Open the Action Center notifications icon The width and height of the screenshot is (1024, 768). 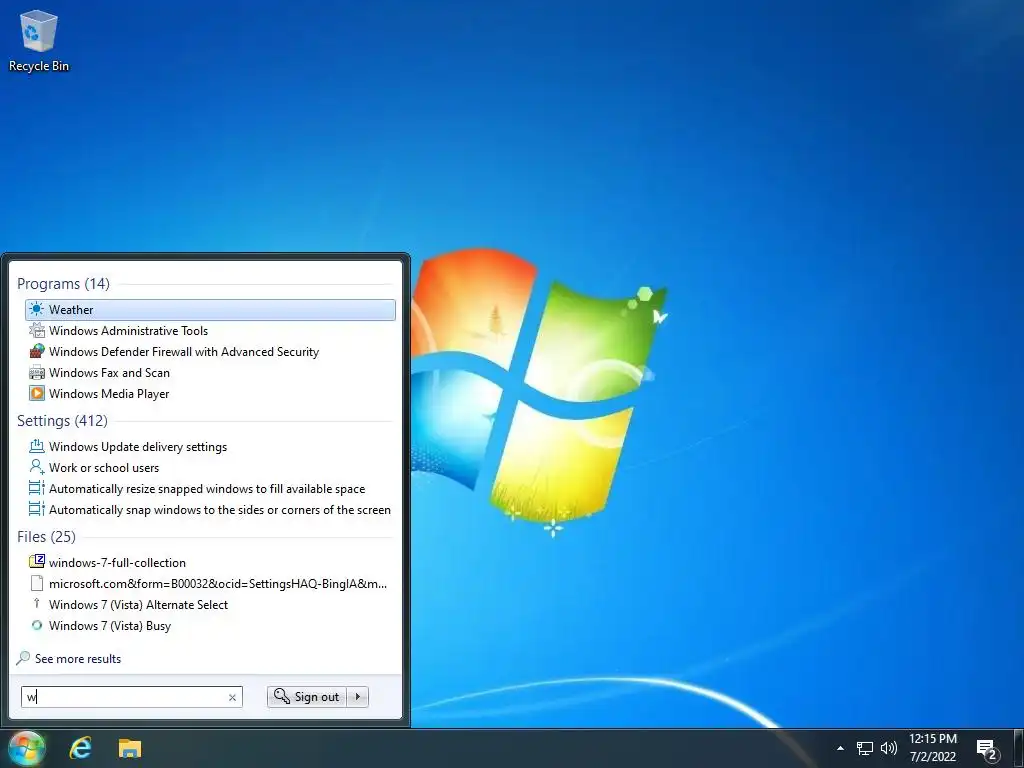(x=987, y=750)
